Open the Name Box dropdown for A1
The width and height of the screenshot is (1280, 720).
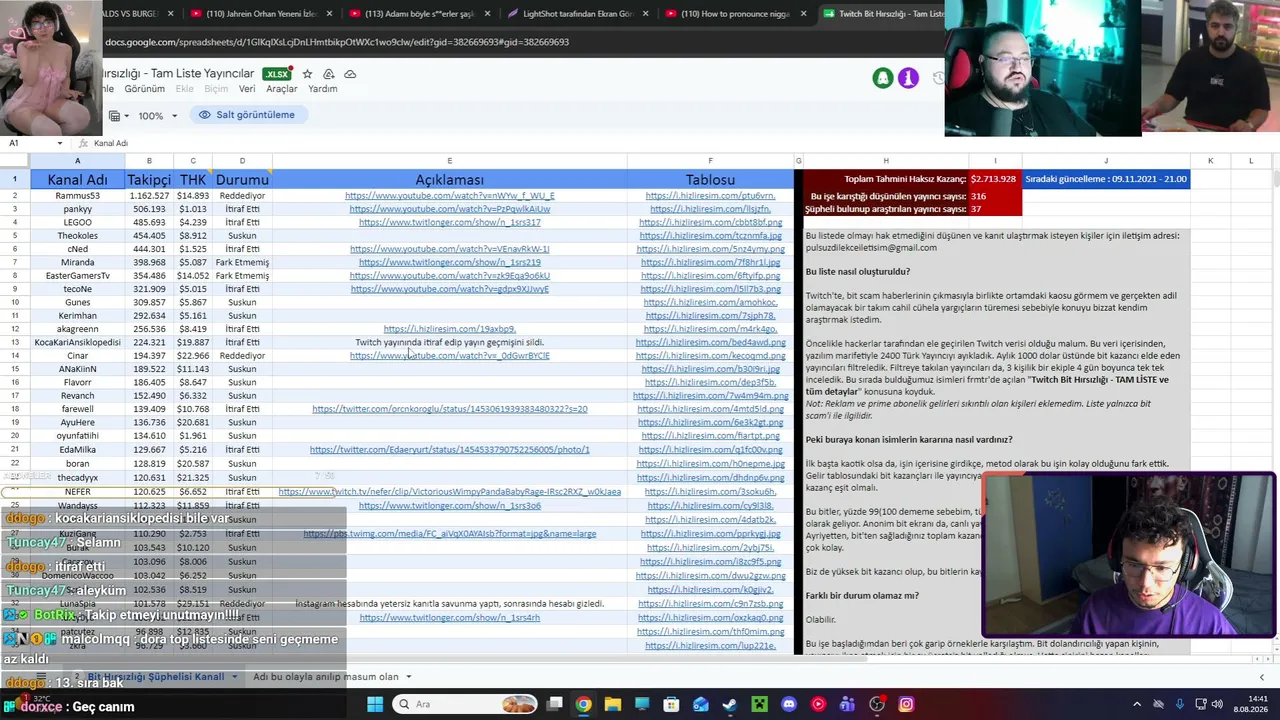tap(60, 143)
